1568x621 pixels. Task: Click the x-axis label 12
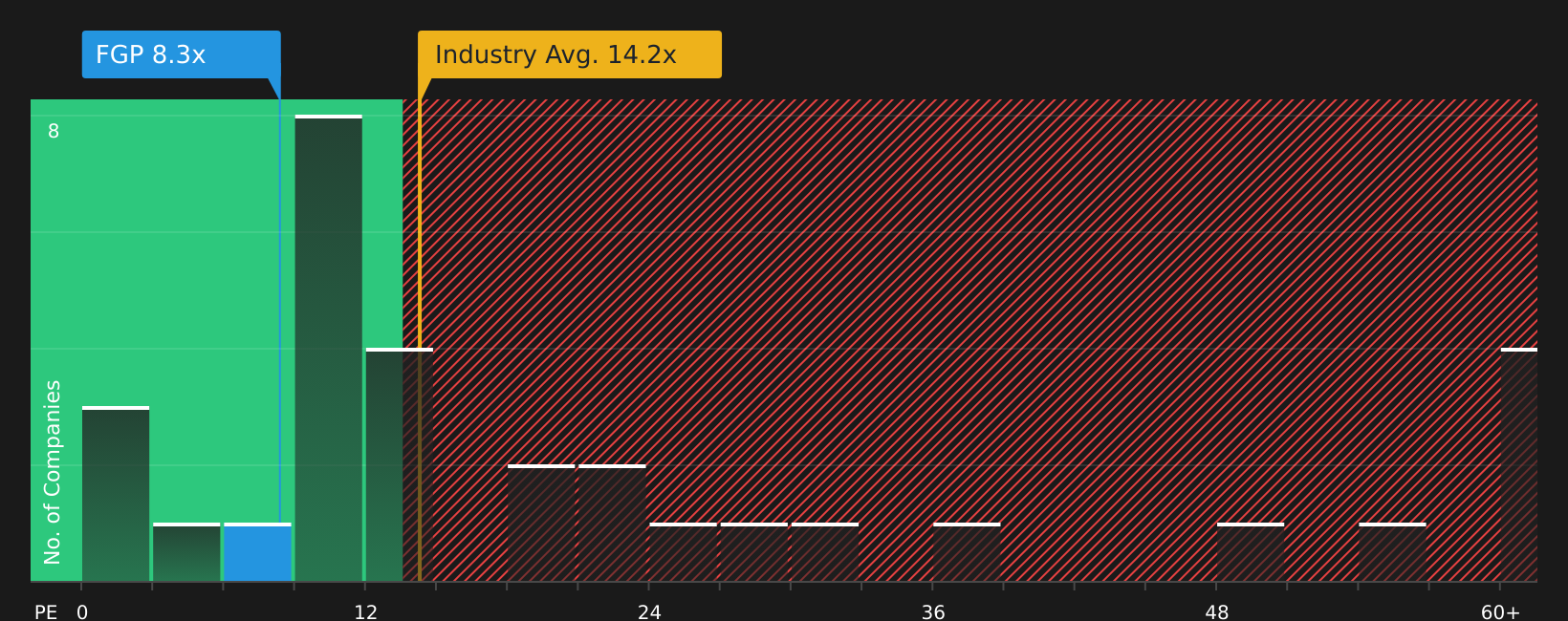pyautogui.click(x=366, y=612)
